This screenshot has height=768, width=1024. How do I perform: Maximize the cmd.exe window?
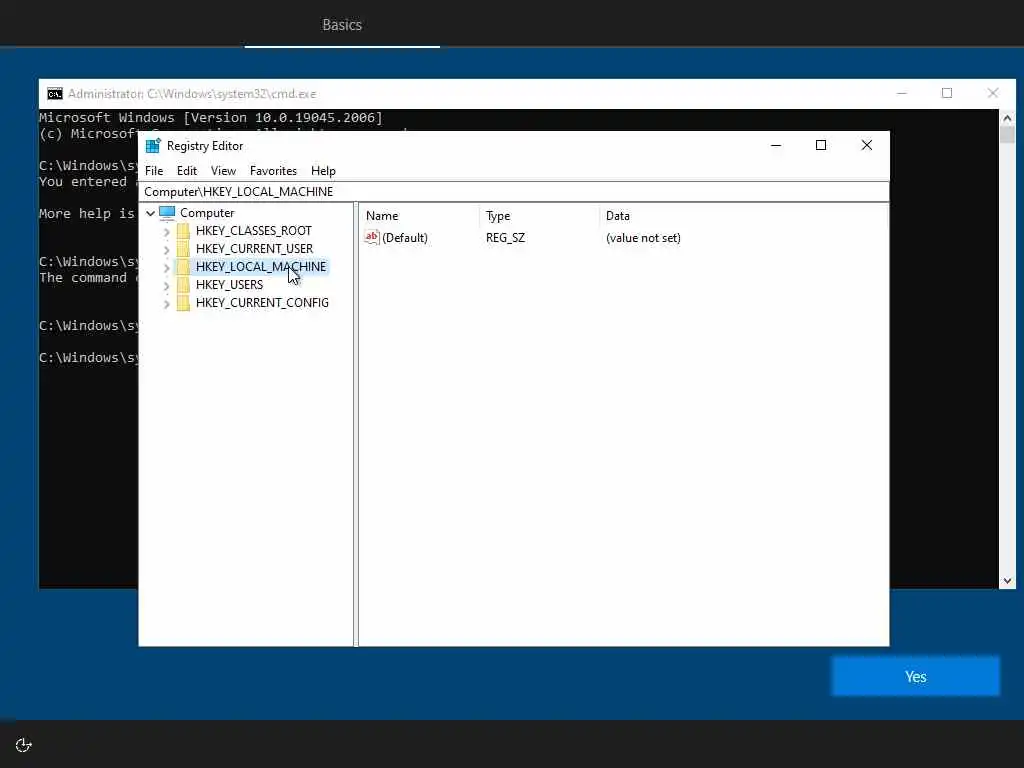click(947, 93)
